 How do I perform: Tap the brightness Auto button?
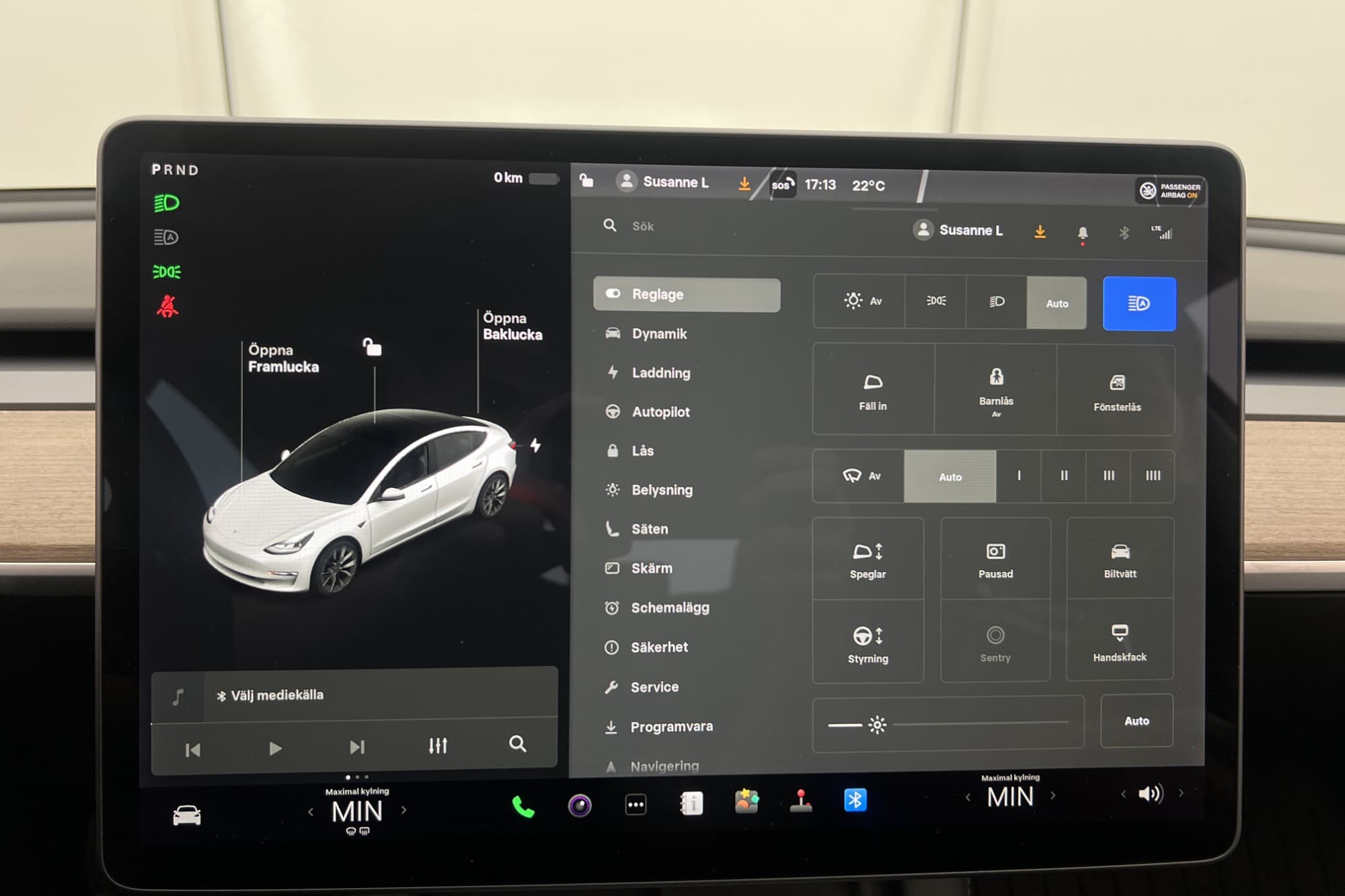coord(1137,721)
